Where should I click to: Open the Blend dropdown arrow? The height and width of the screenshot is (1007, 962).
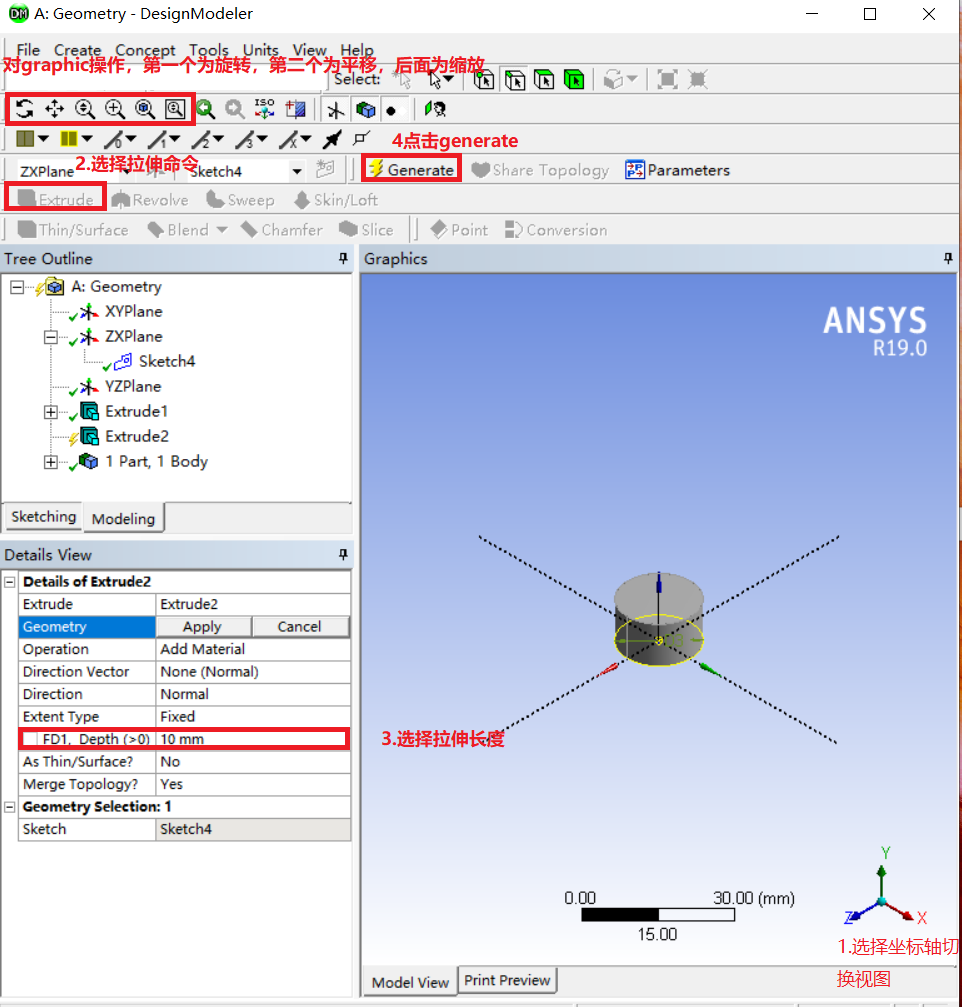(222, 230)
